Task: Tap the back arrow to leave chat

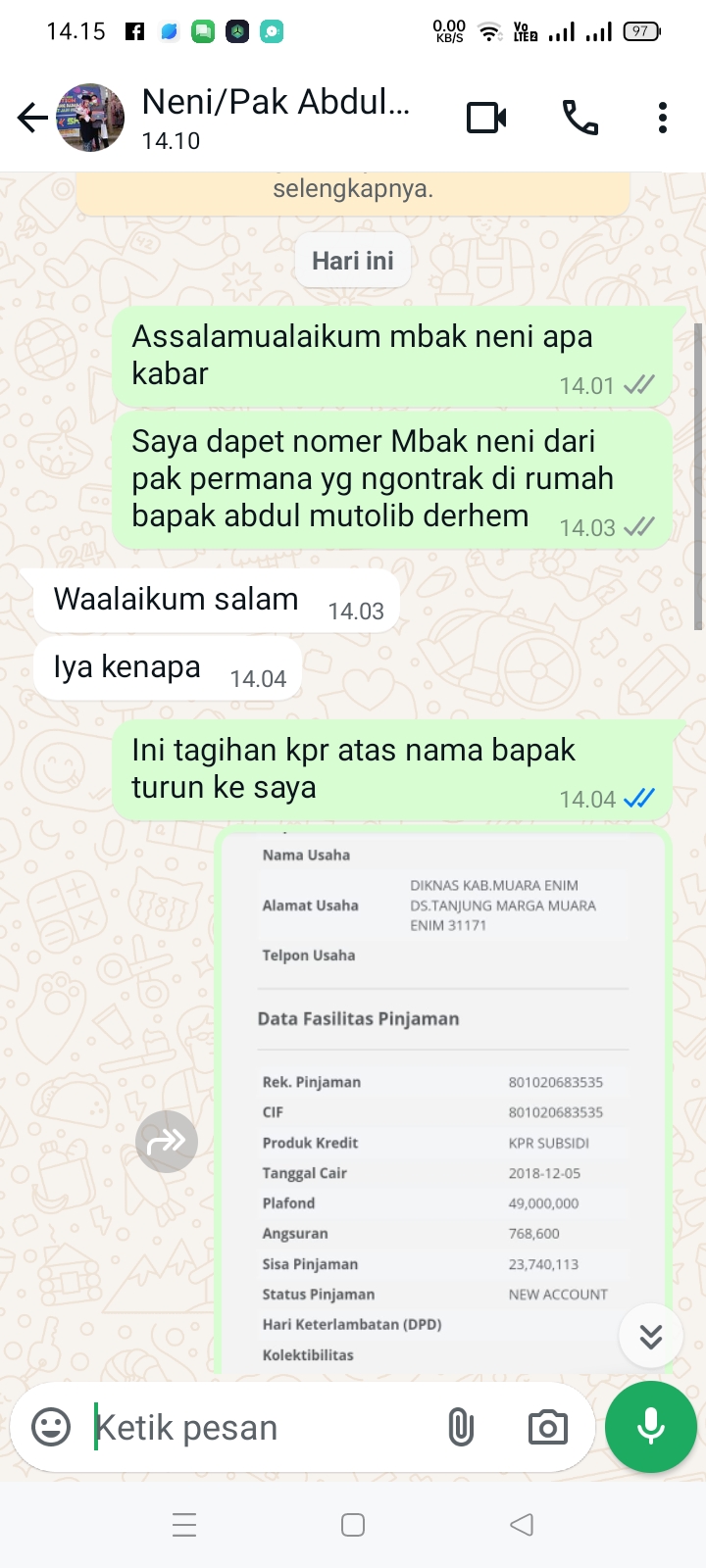Action: click(x=31, y=119)
